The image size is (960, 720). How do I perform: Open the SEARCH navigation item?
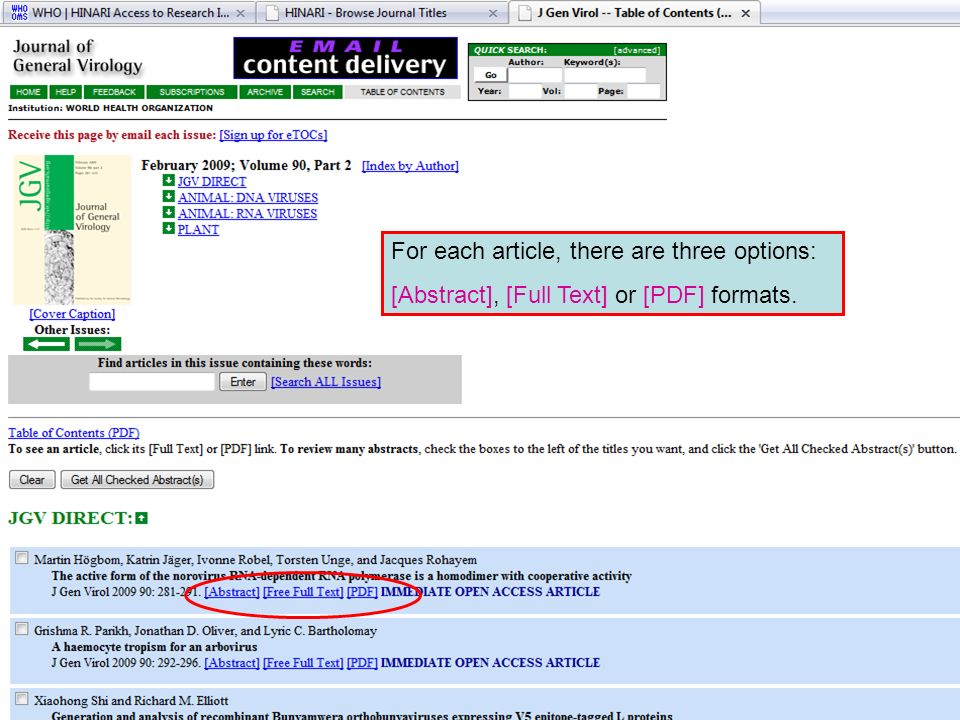click(x=317, y=92)
